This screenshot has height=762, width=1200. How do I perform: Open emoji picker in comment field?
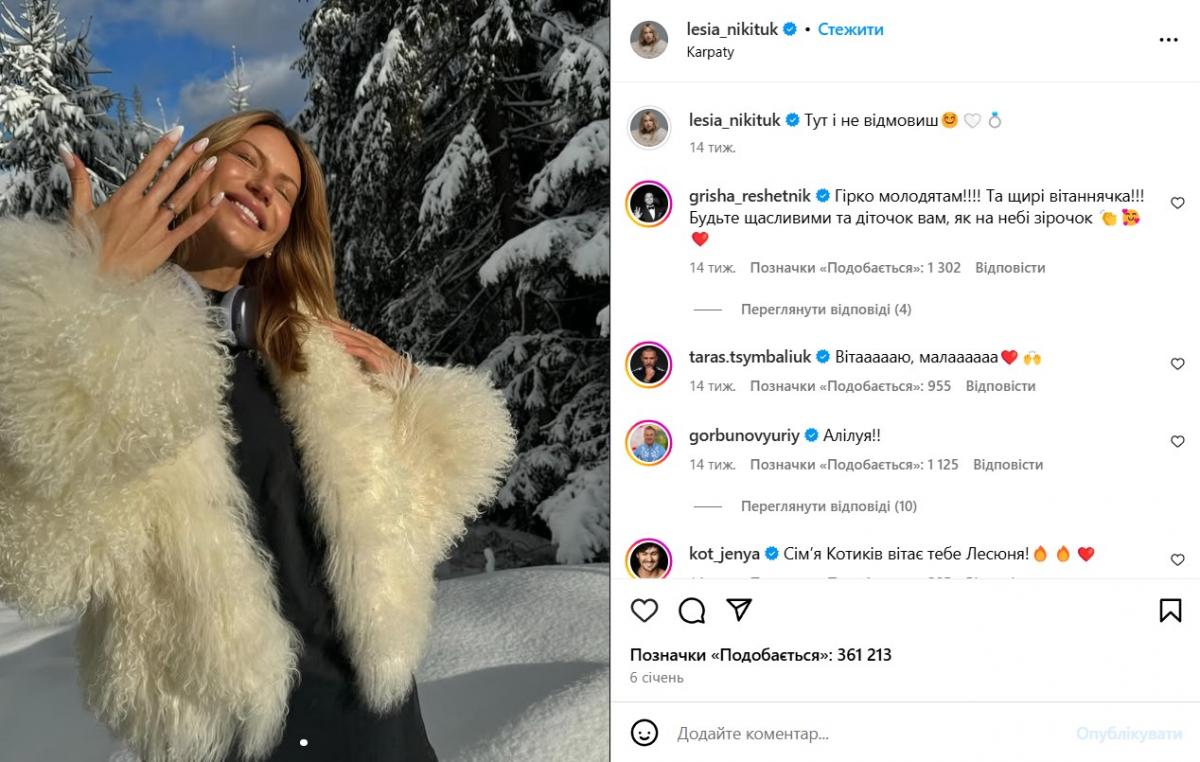(645, 733)
